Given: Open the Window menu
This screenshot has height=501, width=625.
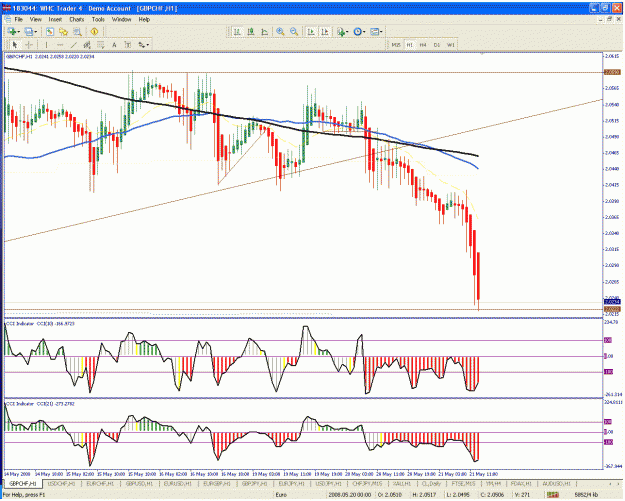Looking at the screenshot, I should [121, 19].
